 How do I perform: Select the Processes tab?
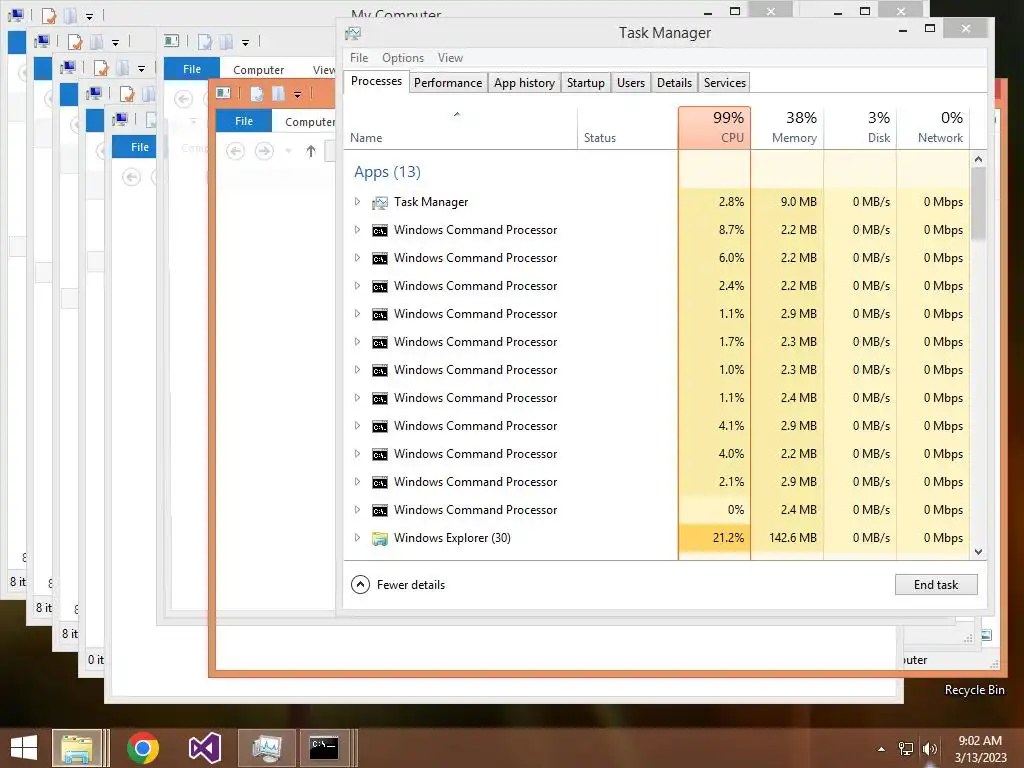376,81
